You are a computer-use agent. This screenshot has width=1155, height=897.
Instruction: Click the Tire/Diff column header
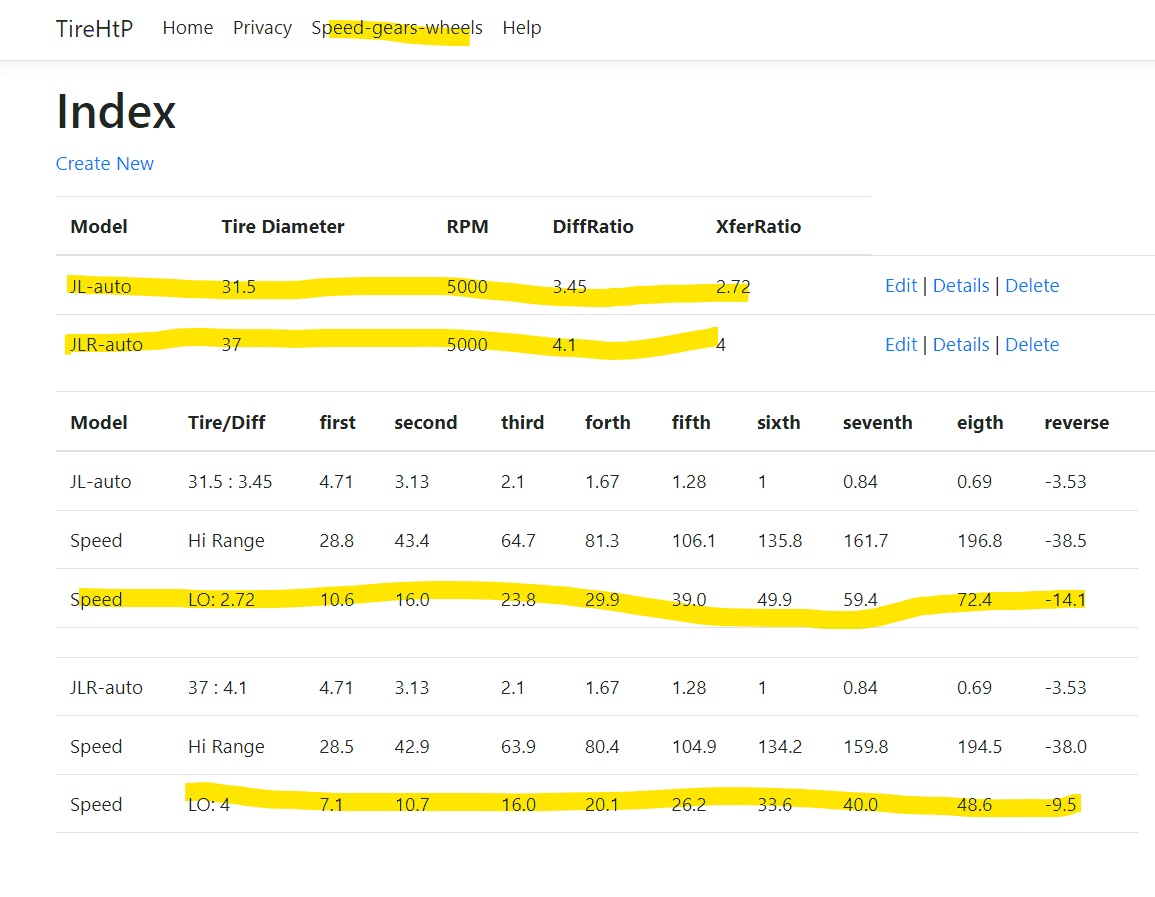coord(226,423)
